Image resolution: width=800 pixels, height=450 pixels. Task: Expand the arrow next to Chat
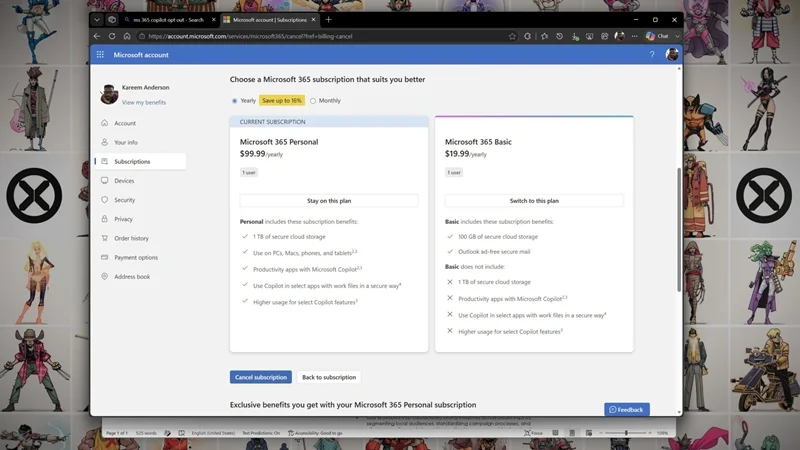(x=677, y=36)
